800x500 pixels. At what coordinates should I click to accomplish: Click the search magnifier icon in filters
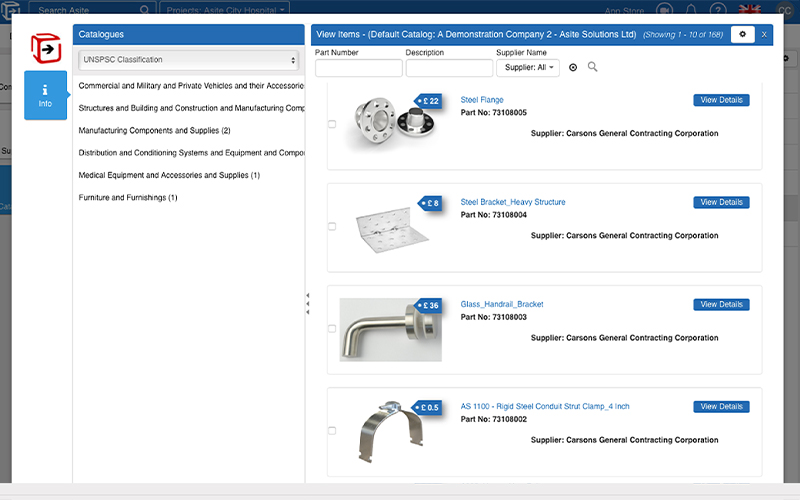[592, 67]
